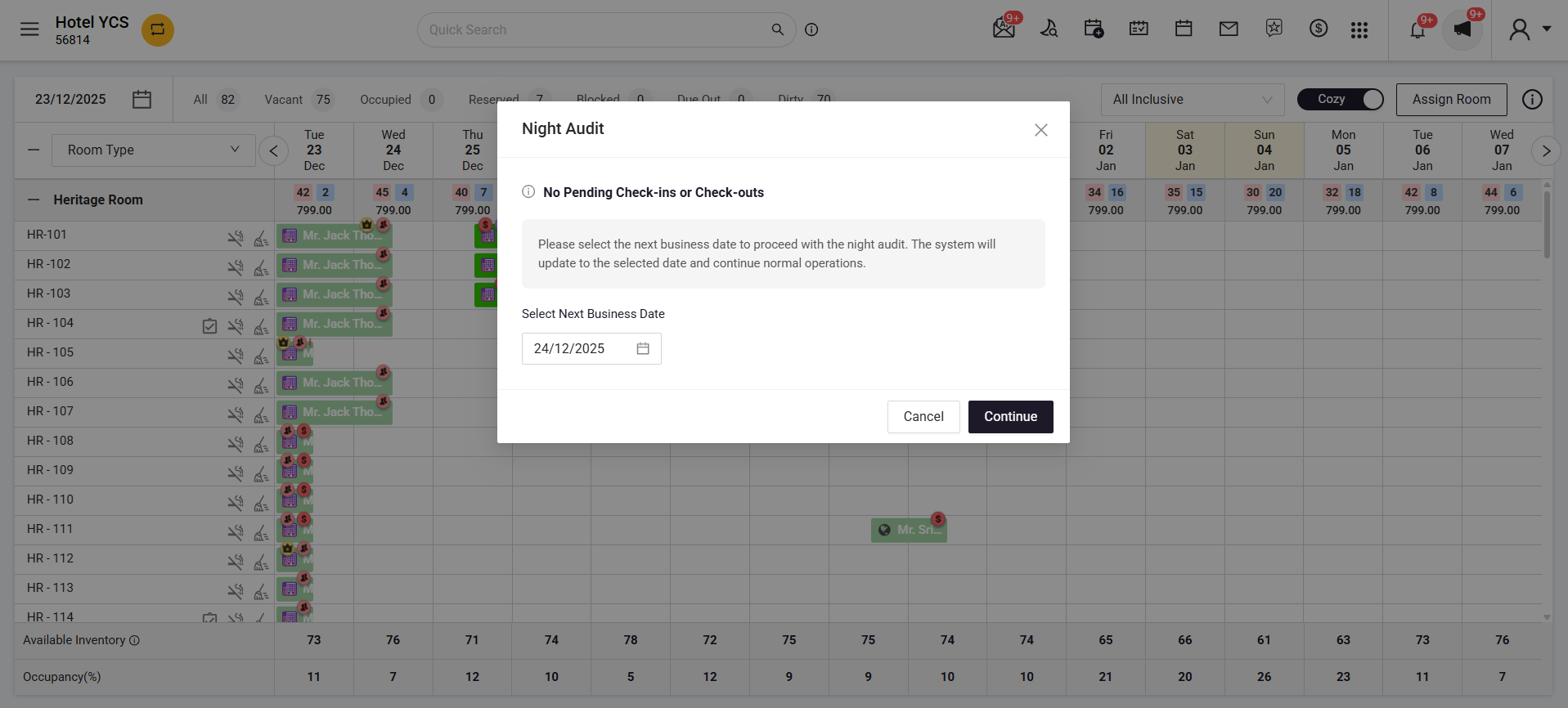The width and height of the screenshot is (1568, 708).
Task: Click the yellow switch-property icon beside Hotel YCS
Action: click(x=158, y=30)
